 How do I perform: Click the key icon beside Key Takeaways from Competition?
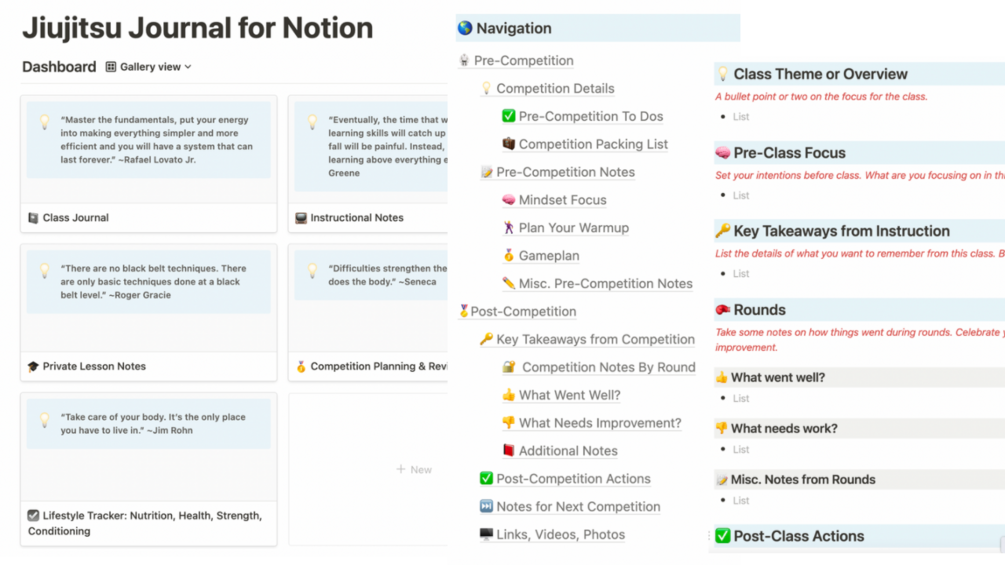pos(486,339)
